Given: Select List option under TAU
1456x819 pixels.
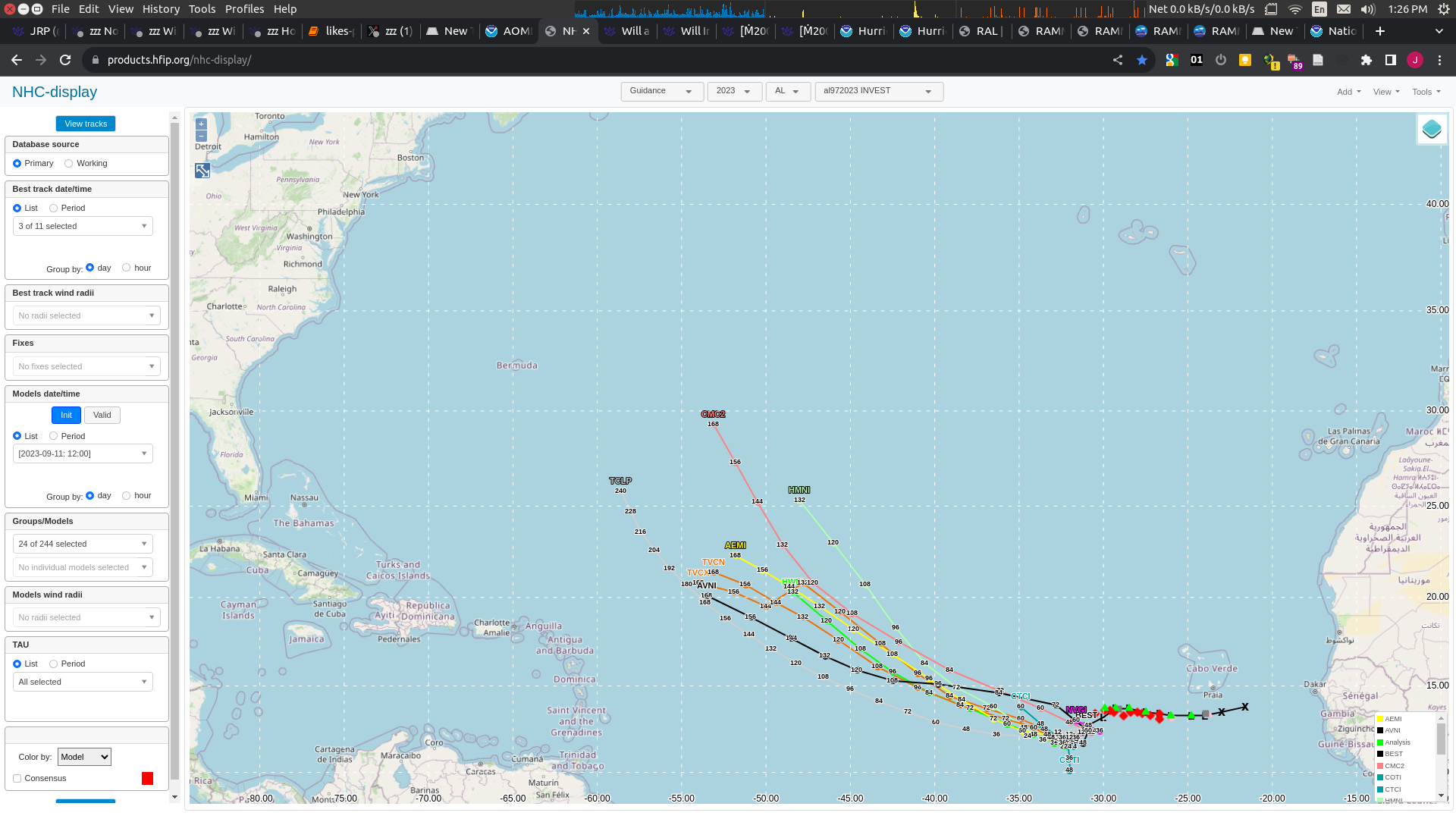Looking at the screenshot, I should 17,664.
